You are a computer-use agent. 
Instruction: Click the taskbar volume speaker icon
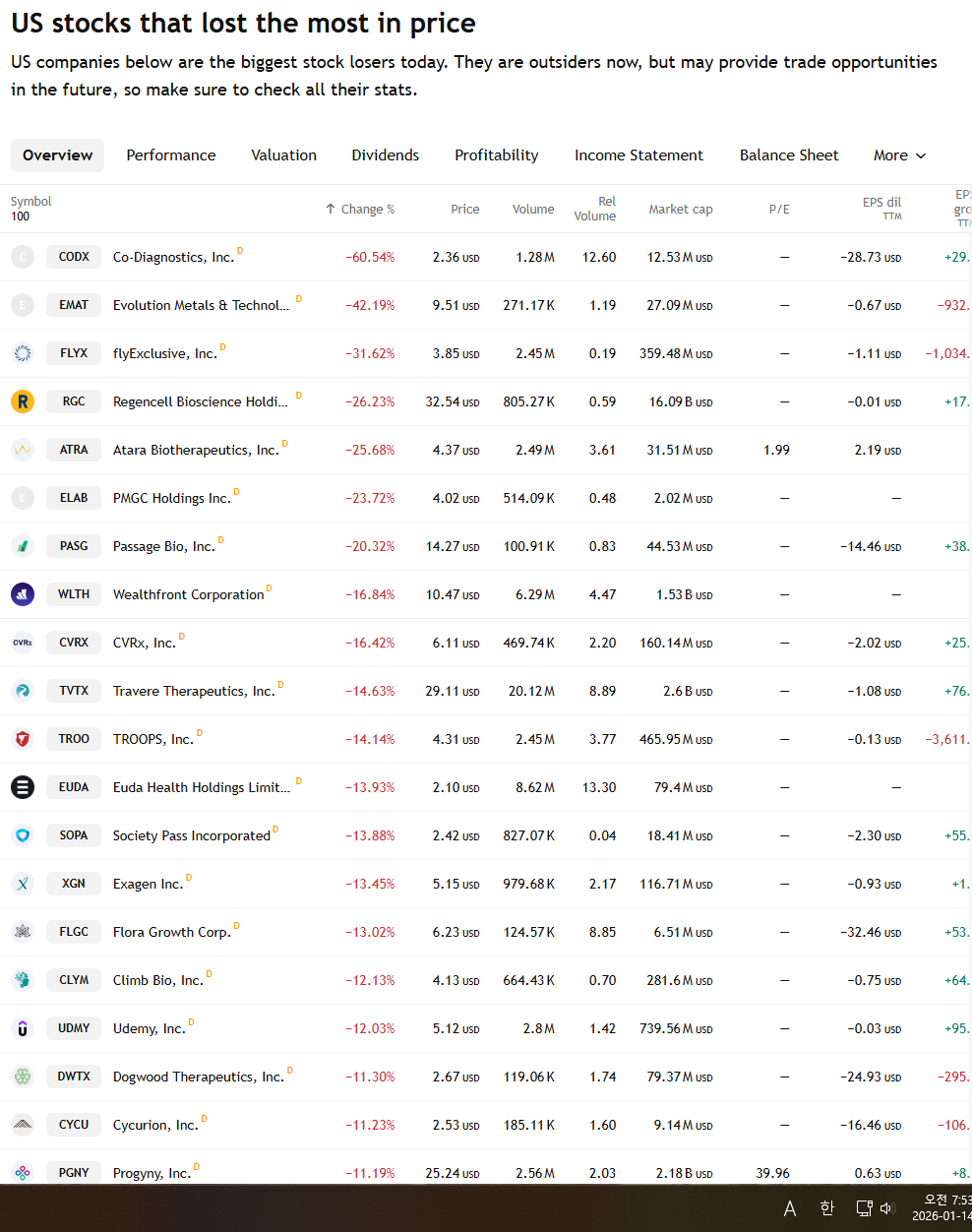(x=887, y=1208)
